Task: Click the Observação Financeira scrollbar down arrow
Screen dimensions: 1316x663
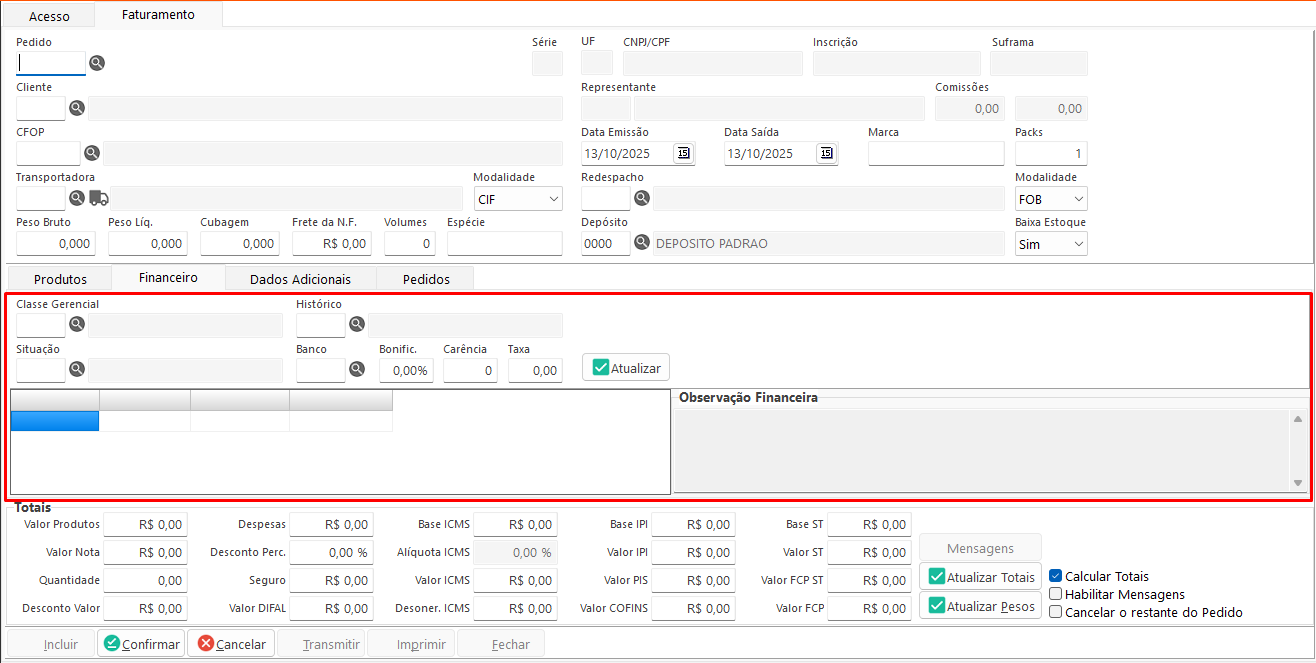Action: click(1298, 483)
